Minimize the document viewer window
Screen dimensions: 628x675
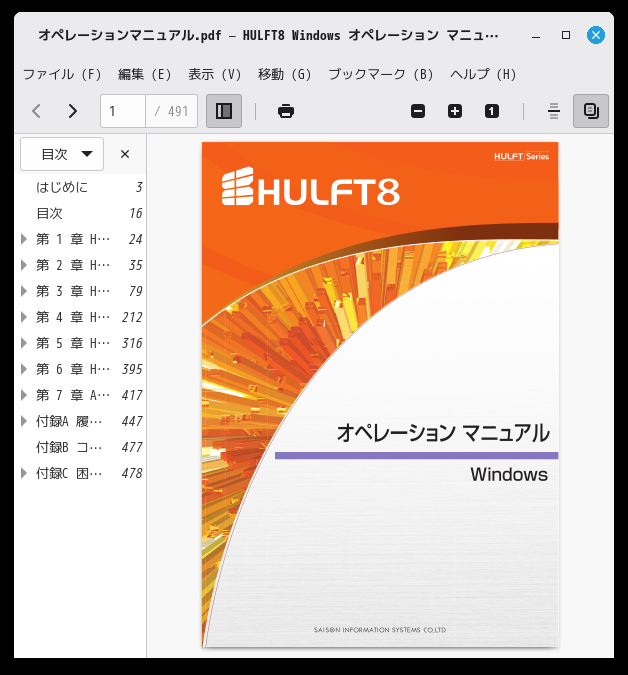(x=536, y=35)
